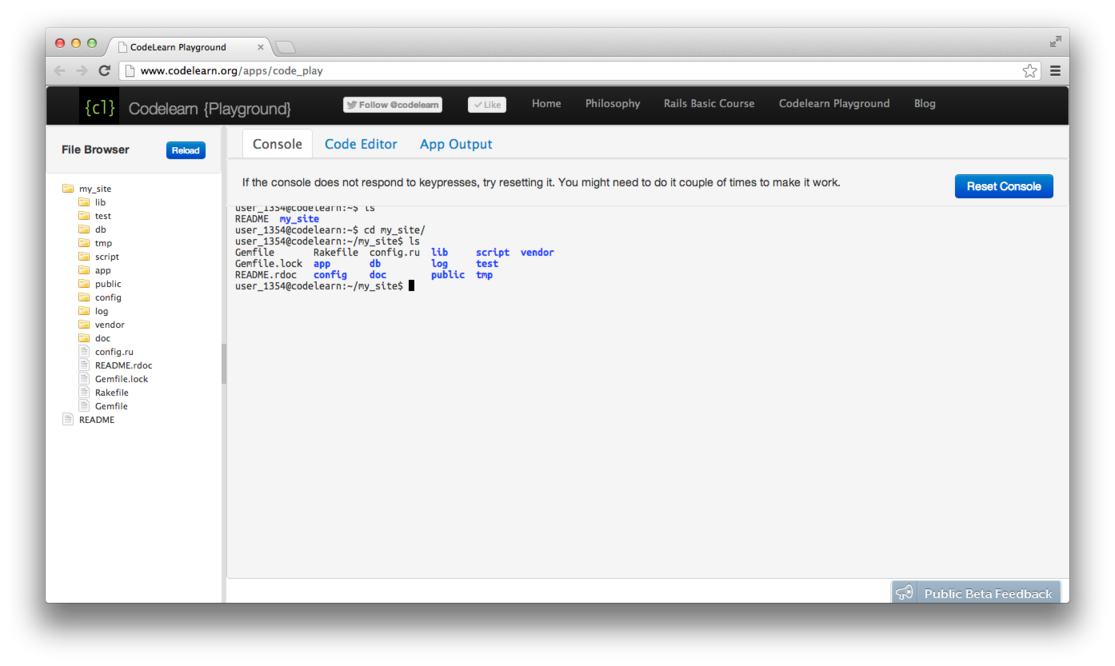Open the public folder
Viewport: 1115px width, 666px height.
tap(100, 284)
